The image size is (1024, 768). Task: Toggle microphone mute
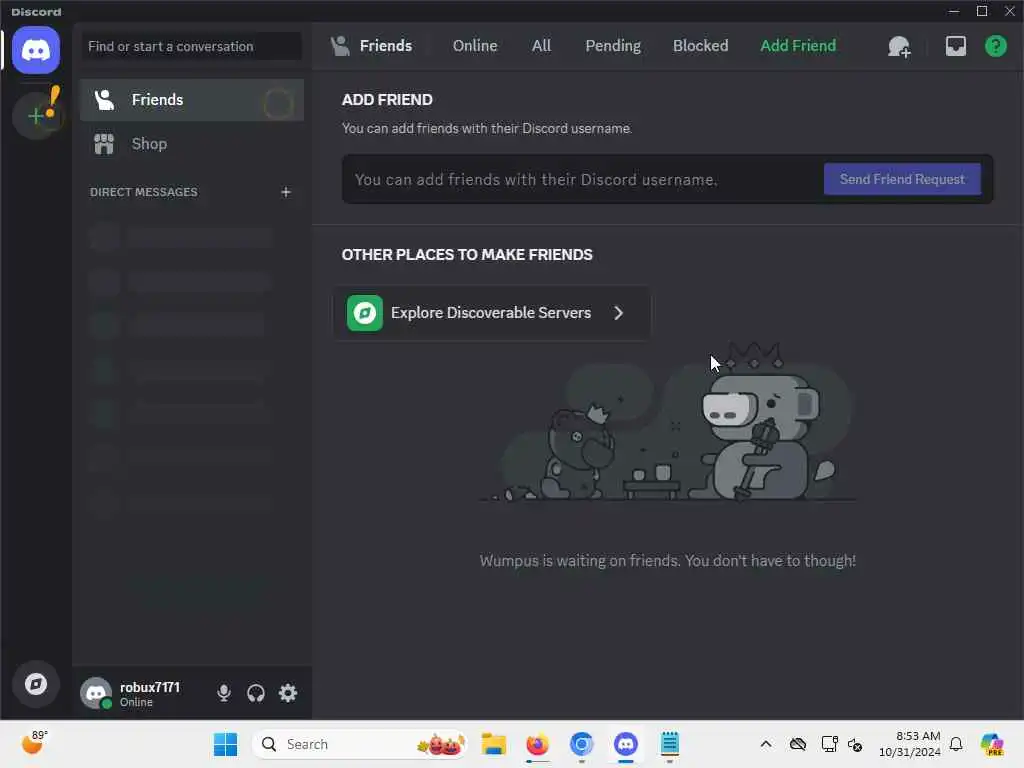tap(224, 693)
